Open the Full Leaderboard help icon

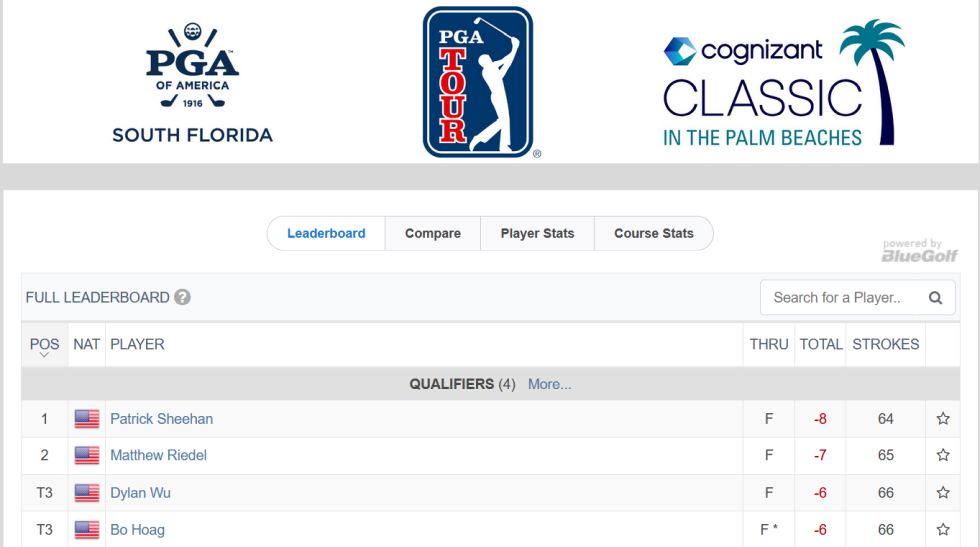click(182, 297)
